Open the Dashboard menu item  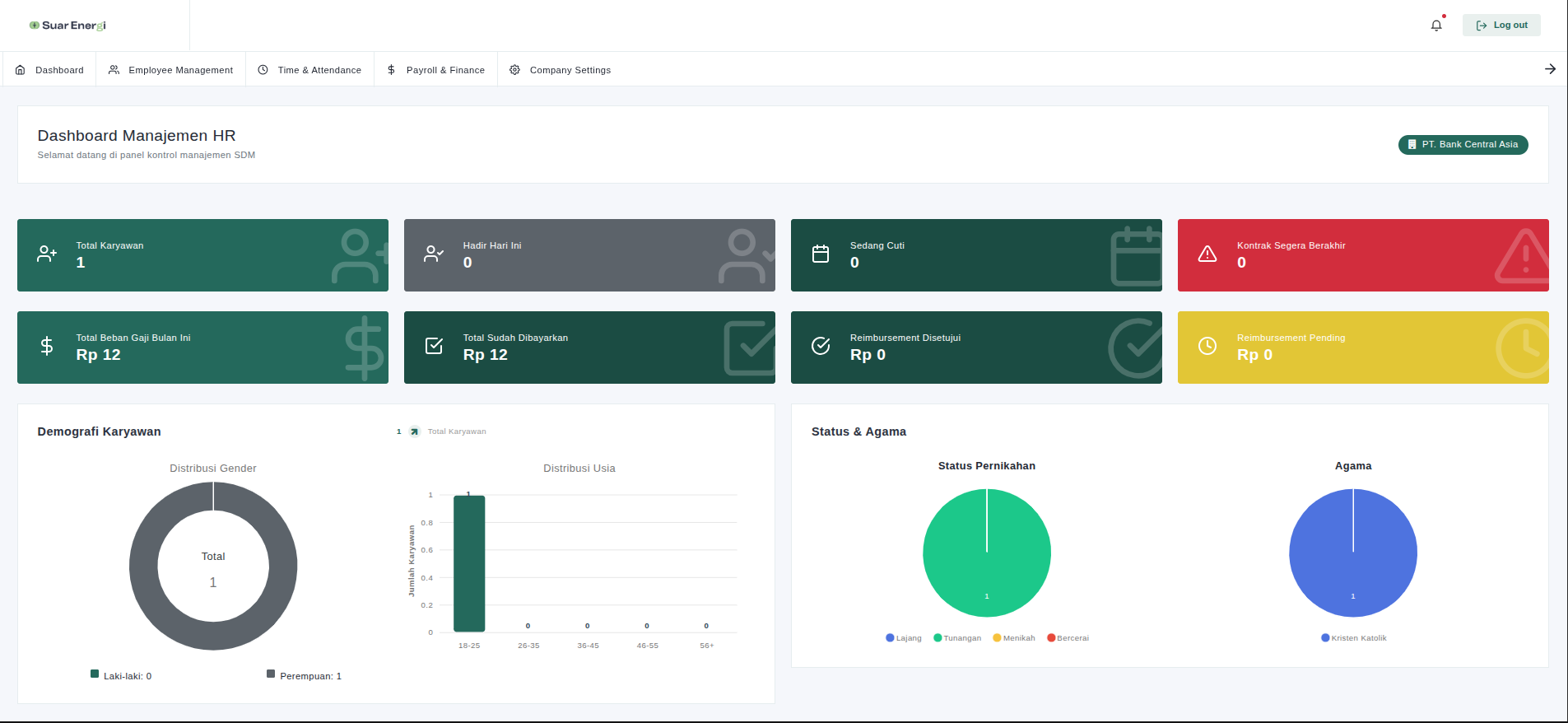tap(49, 70)
